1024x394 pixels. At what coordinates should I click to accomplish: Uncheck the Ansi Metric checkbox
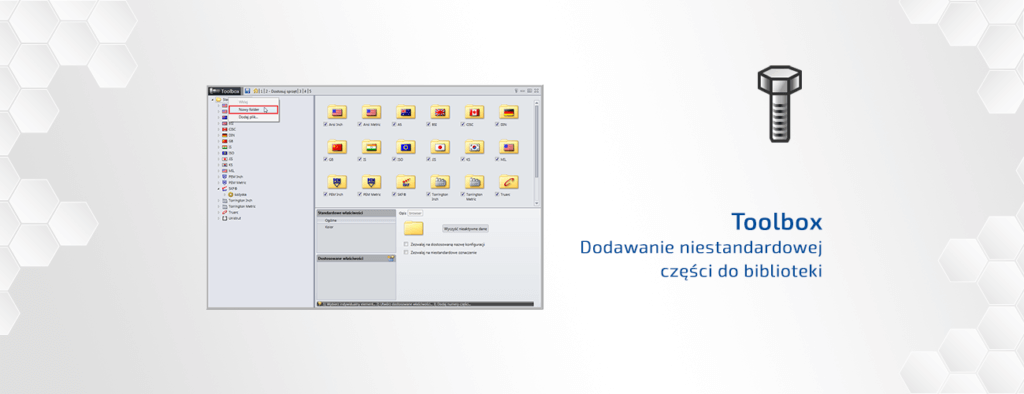(x=359, y=123)
